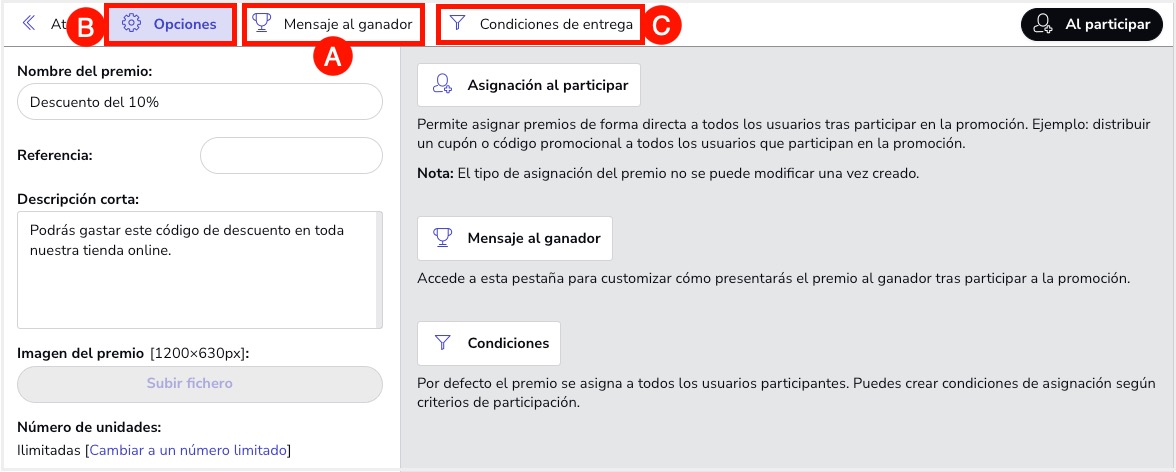
Task: Click the Descripción corta text area scrollbar
Action: 378,268
